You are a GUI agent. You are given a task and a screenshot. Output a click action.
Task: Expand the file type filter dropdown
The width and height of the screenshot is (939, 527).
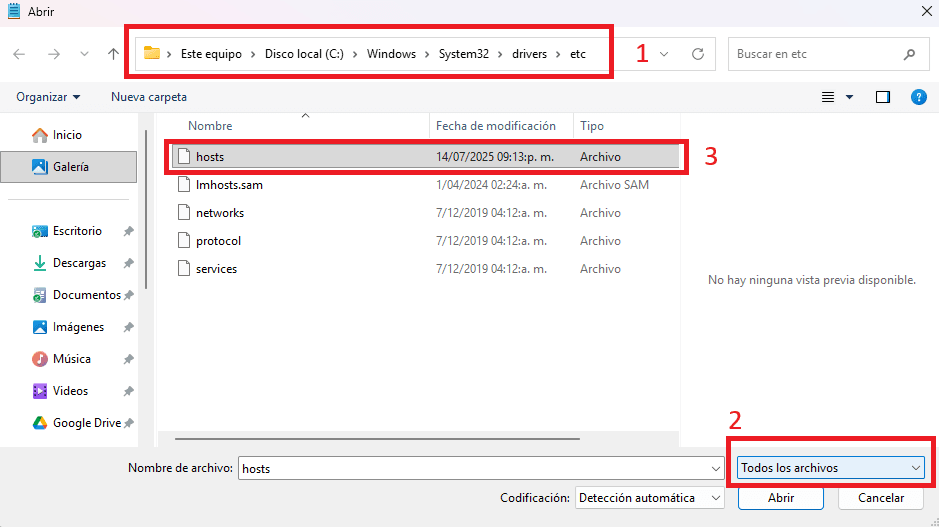point(830,468)
